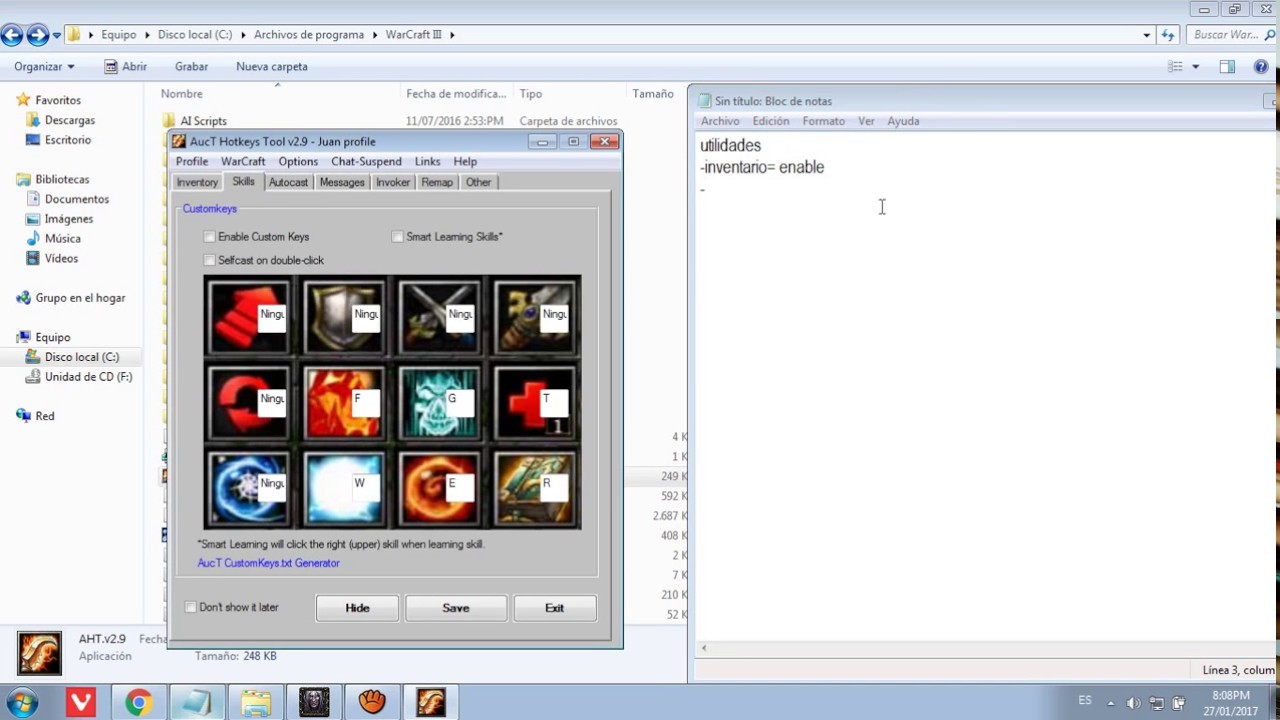Image resolution: width=1280 pixels, height=720 pixels.
Task: Open the Formato menu in Bloc de notas
Action: click(823, 121)
